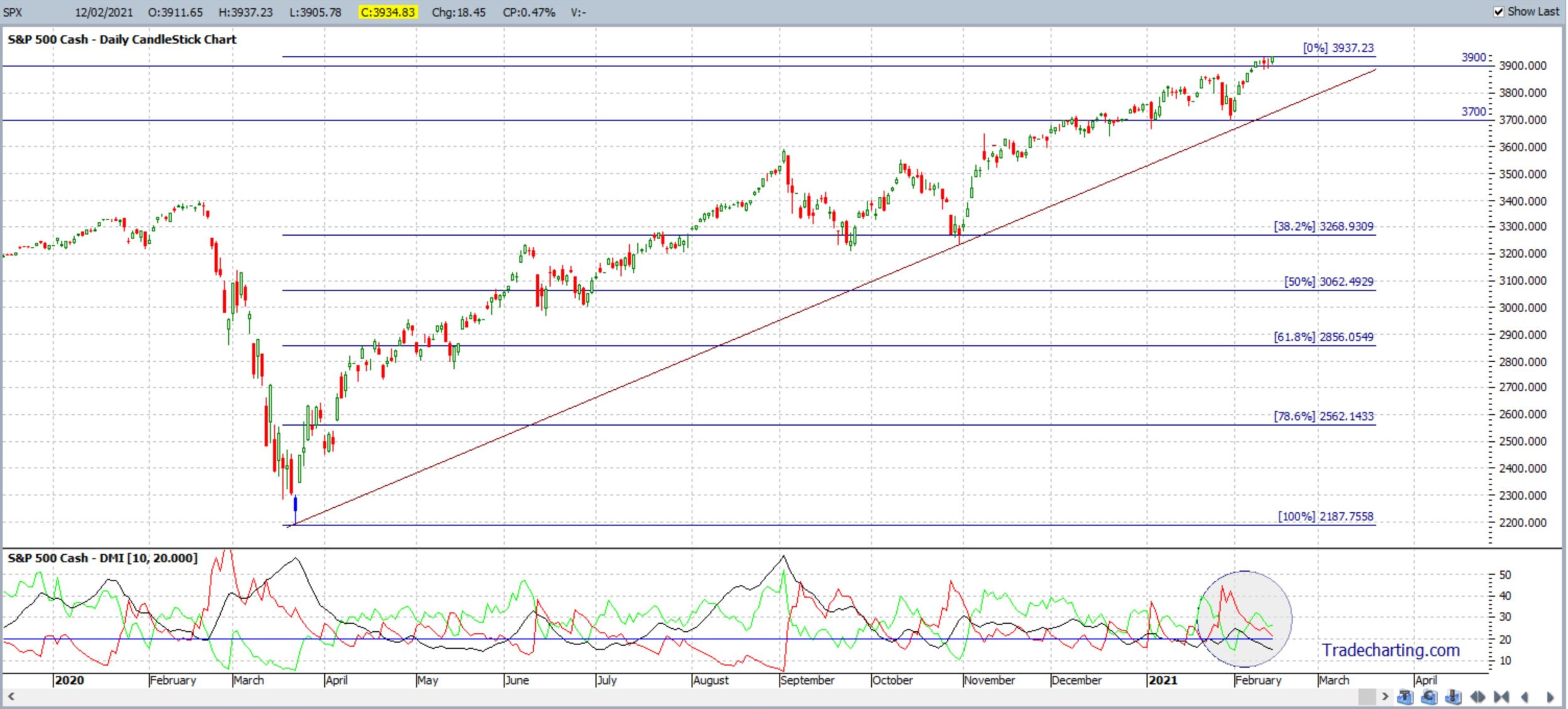
Task: Click the blue candlestick at the March 2020 low
Action: [295, 510]
